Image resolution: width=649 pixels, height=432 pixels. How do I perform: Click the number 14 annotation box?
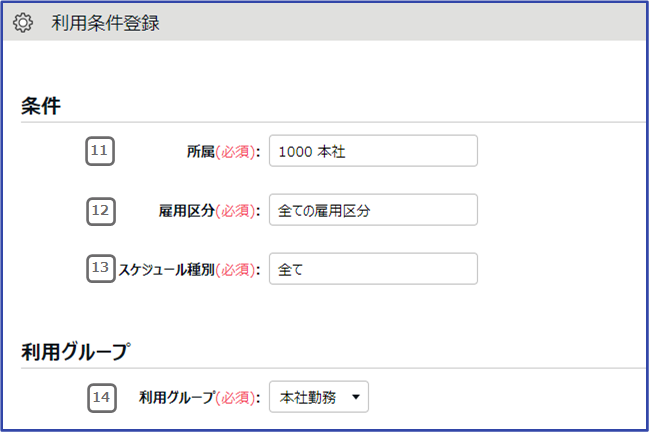coord(101,398)
